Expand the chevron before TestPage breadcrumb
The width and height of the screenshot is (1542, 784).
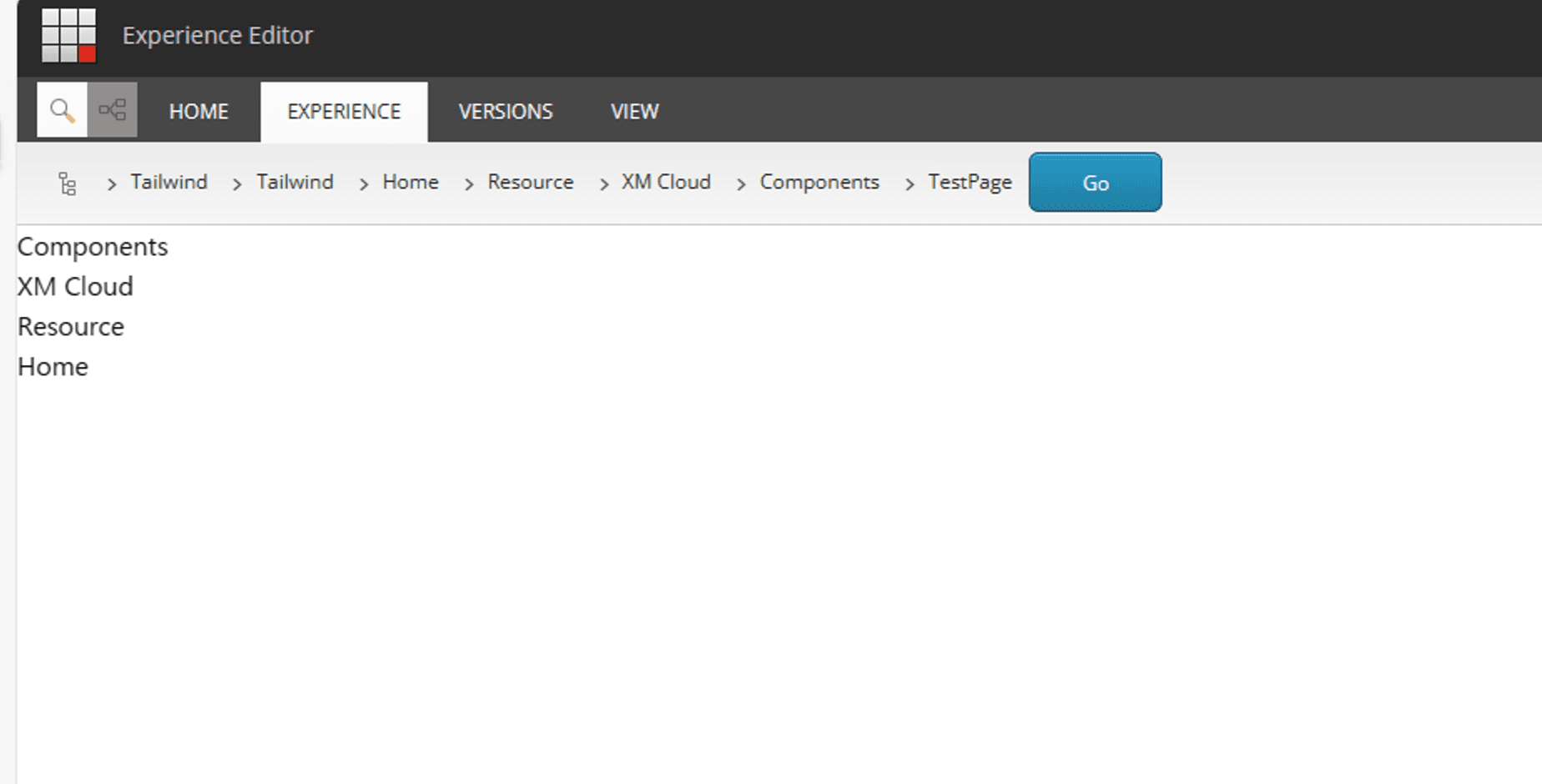click(910, 184)
